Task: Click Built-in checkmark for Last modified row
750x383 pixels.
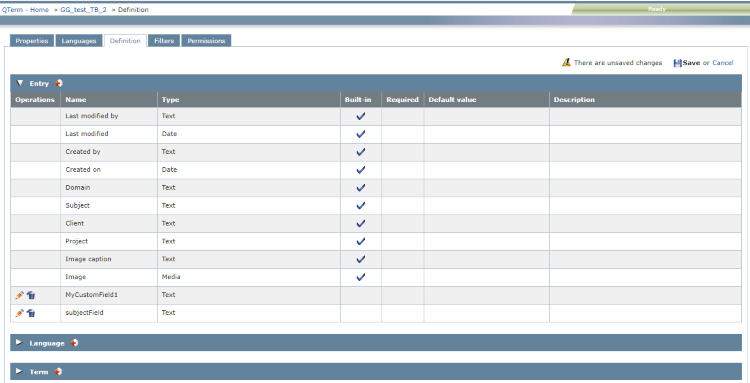Action: (x=361, y=134)
